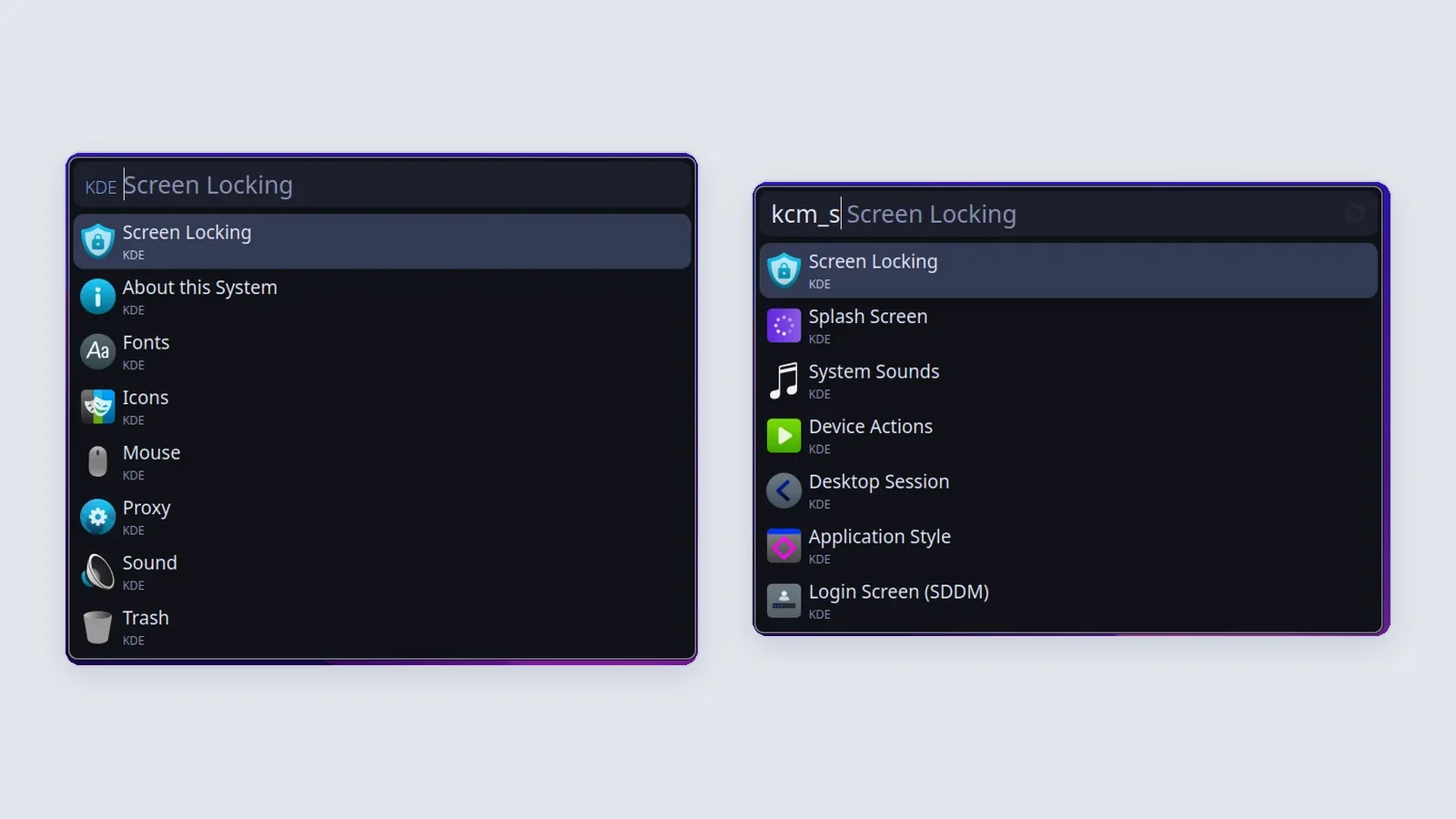Click the settings icon in kcm_s search bar
Screen dimensions: 1456x819
click(1355, 213)
